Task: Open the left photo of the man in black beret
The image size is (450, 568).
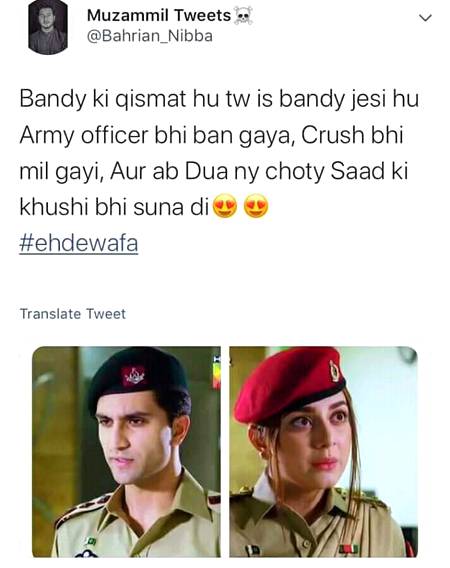Action: point(126,452)
